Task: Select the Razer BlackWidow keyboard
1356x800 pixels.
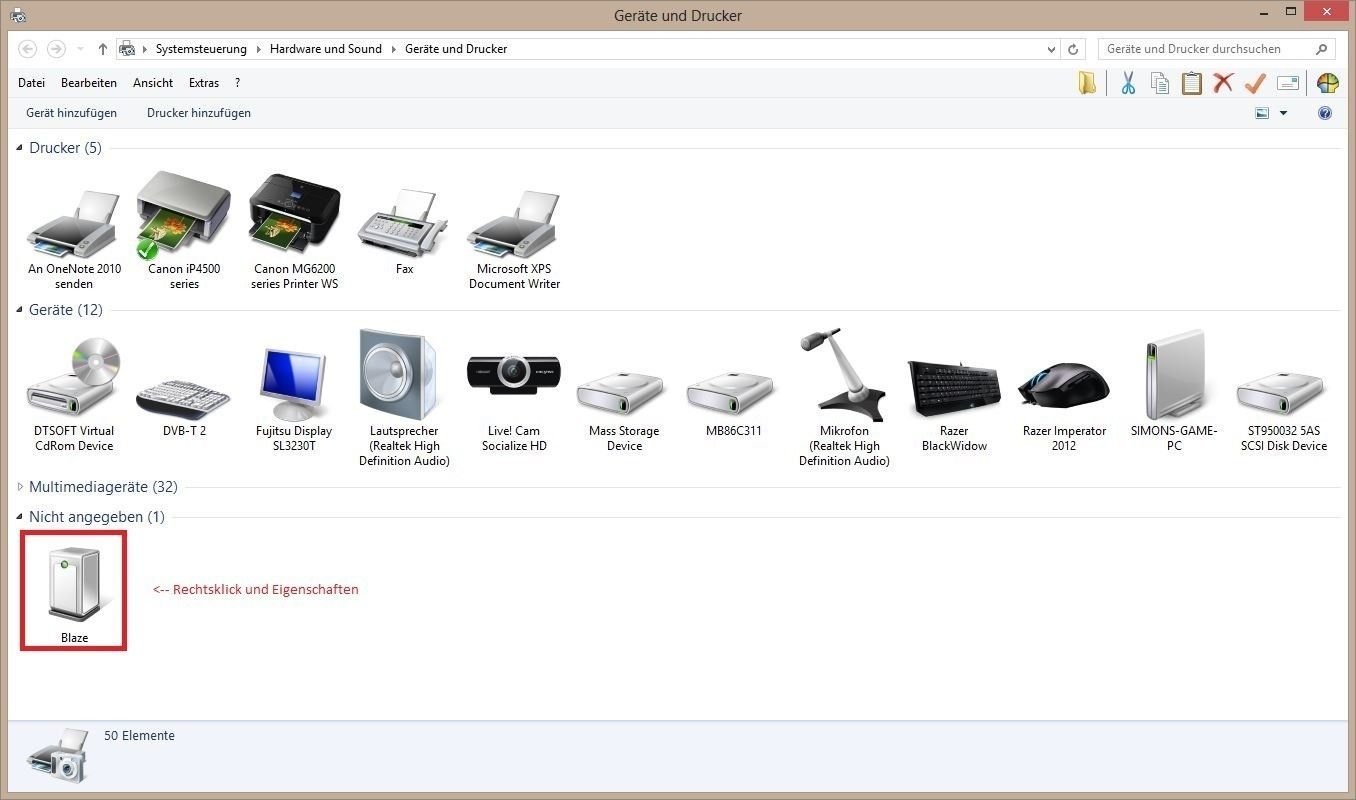Action: point(954,405)
